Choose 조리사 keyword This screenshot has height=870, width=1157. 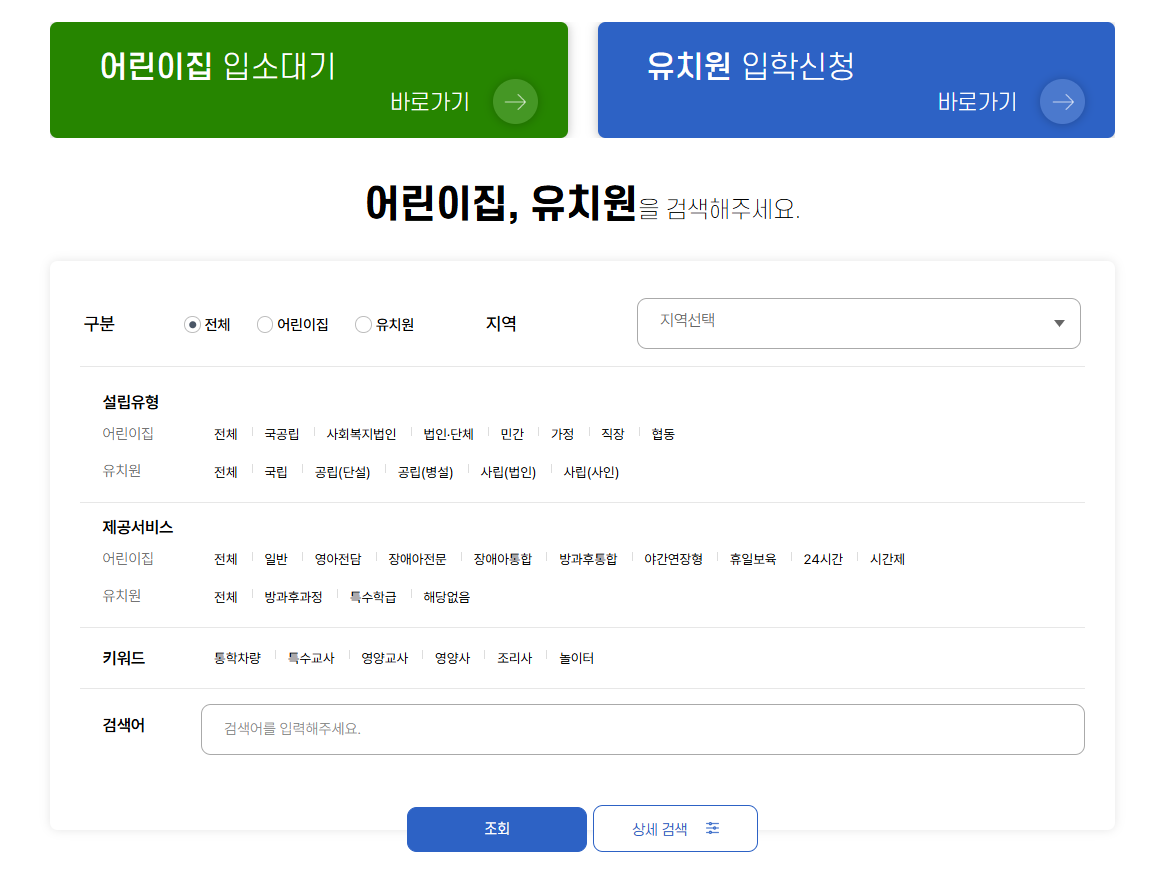tap(514, 658)
